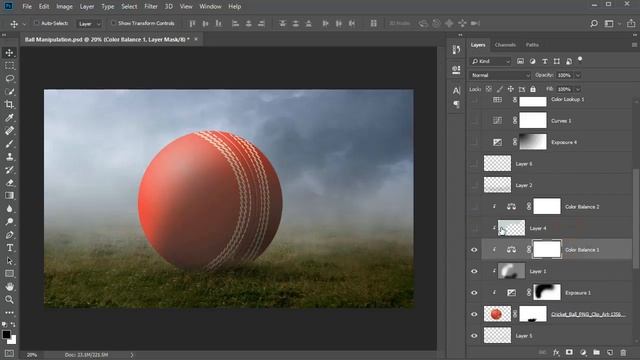Screen dimensions: 640x360
Task: Filter layers by type layers icon
Action: [x=544, y=61]
